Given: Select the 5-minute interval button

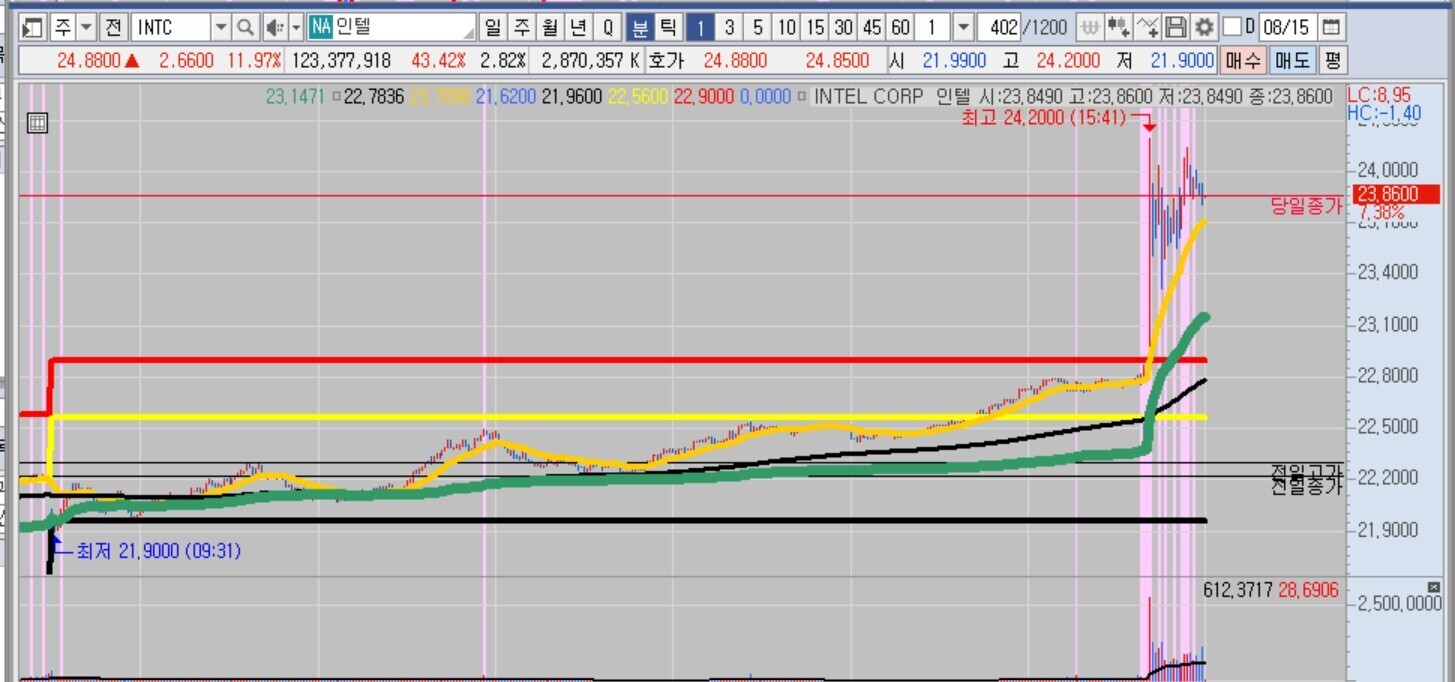Looking at the screenshot, I should tap(758, 26).
